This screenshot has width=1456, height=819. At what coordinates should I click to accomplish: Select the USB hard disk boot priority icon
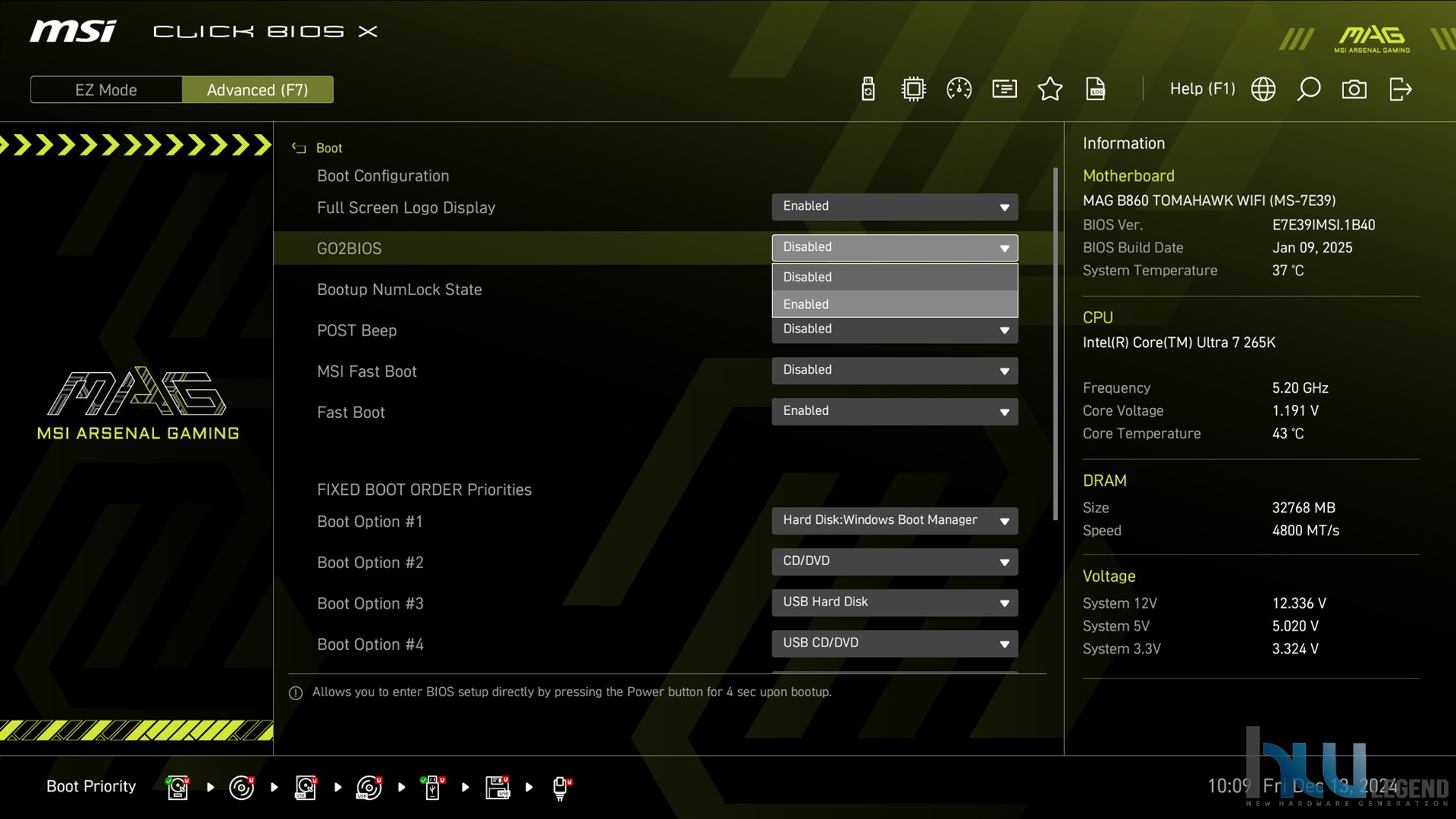click(306, 787)
